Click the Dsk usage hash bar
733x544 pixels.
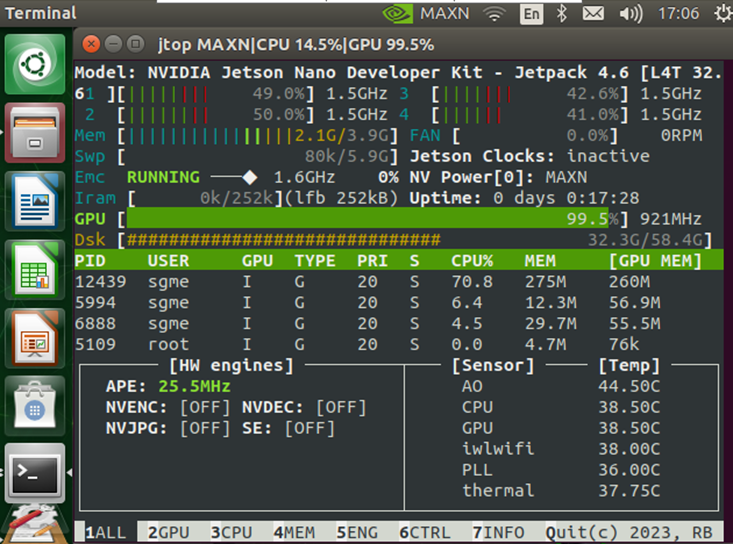284,240
